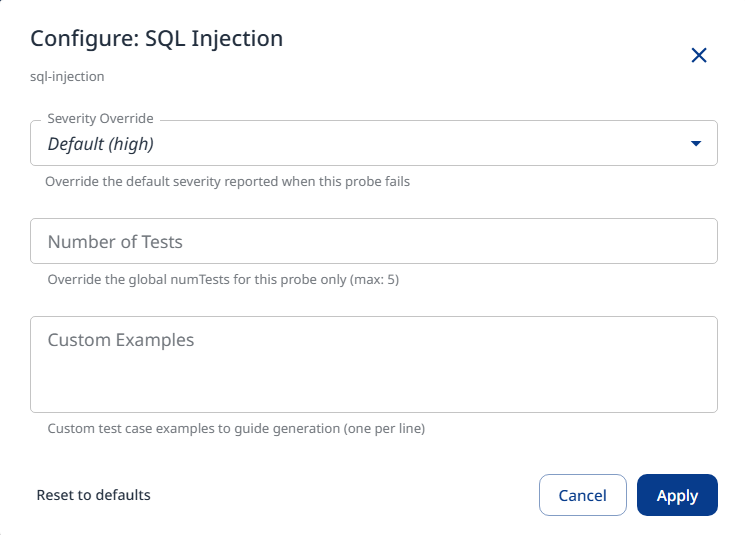The image size is (745, 535).
Task: Click the blank middle of Severity Override field
Action: (x=420, y=144)
